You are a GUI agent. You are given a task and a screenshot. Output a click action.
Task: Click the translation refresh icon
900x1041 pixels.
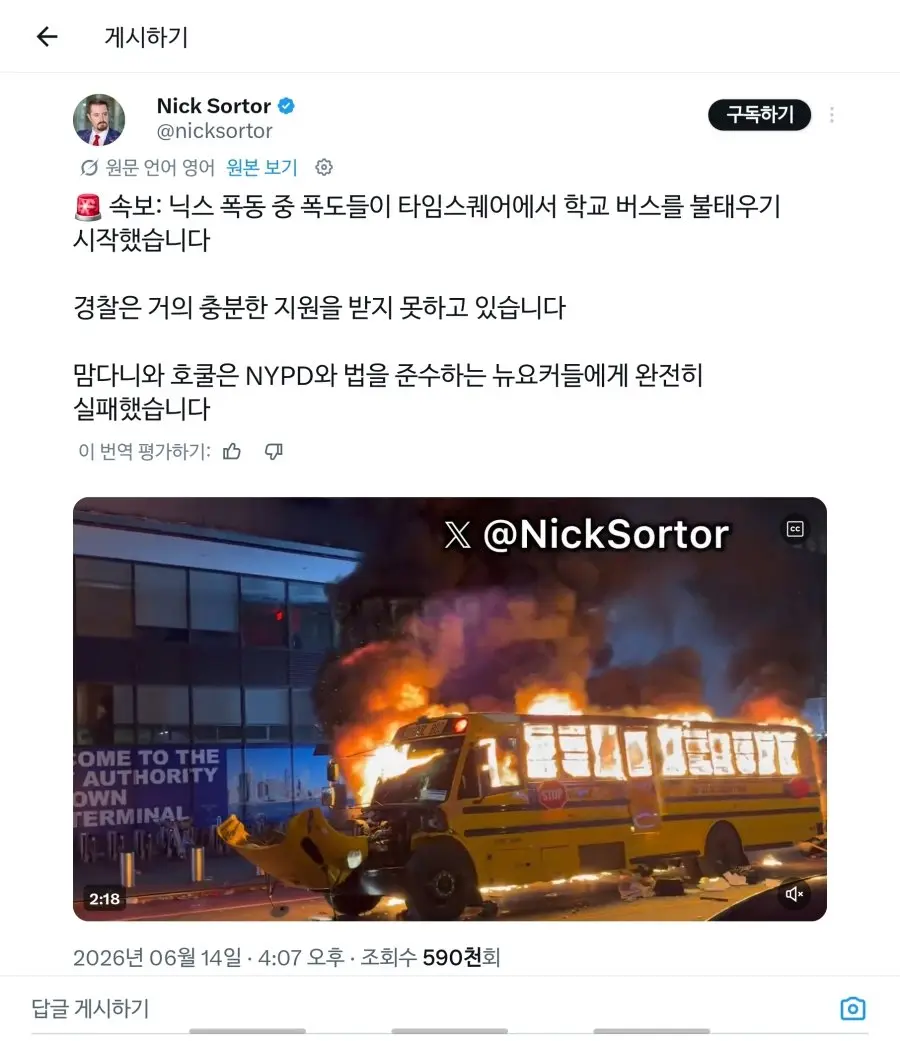tap(89, 167)
